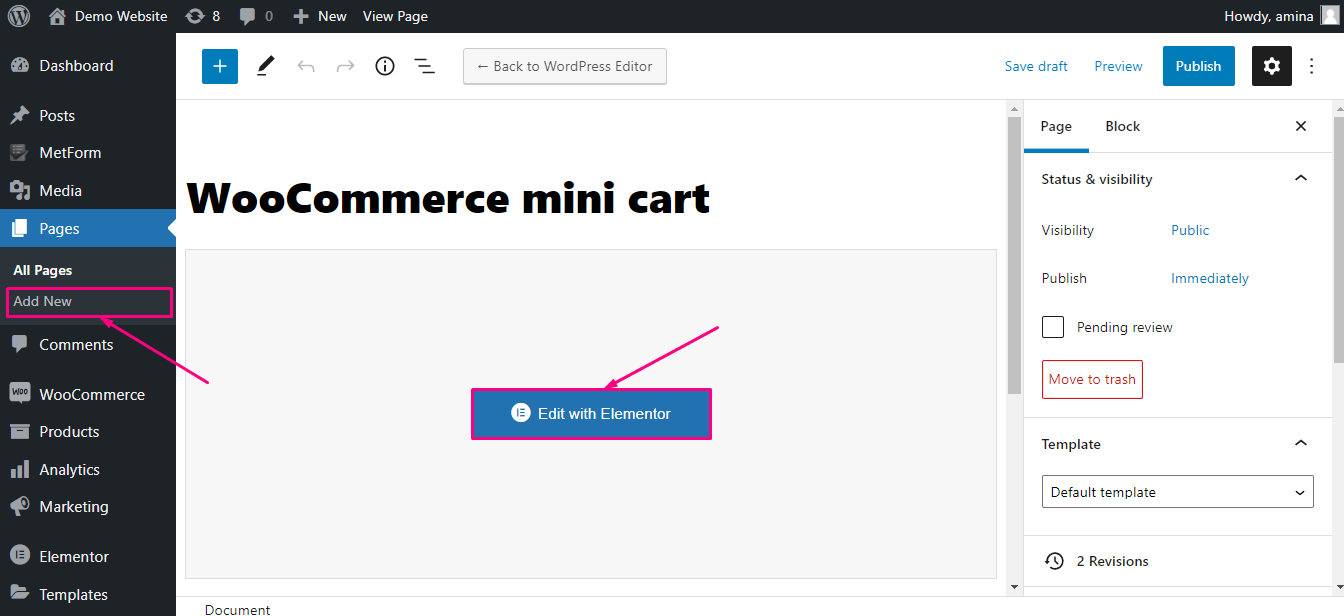The height and width of the screenshot is (616, 1344).
Task: Click Back to WordPress Editor
Action: [565, 66]
